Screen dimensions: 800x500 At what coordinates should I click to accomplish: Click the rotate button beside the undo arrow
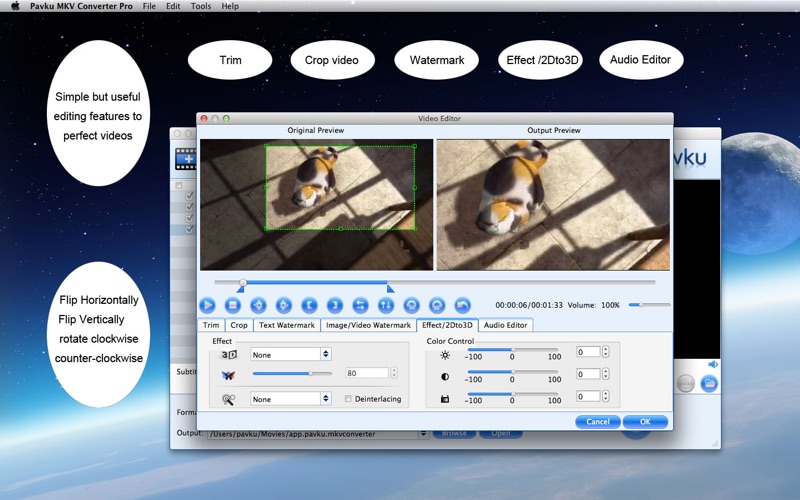[x=437, y=305]
